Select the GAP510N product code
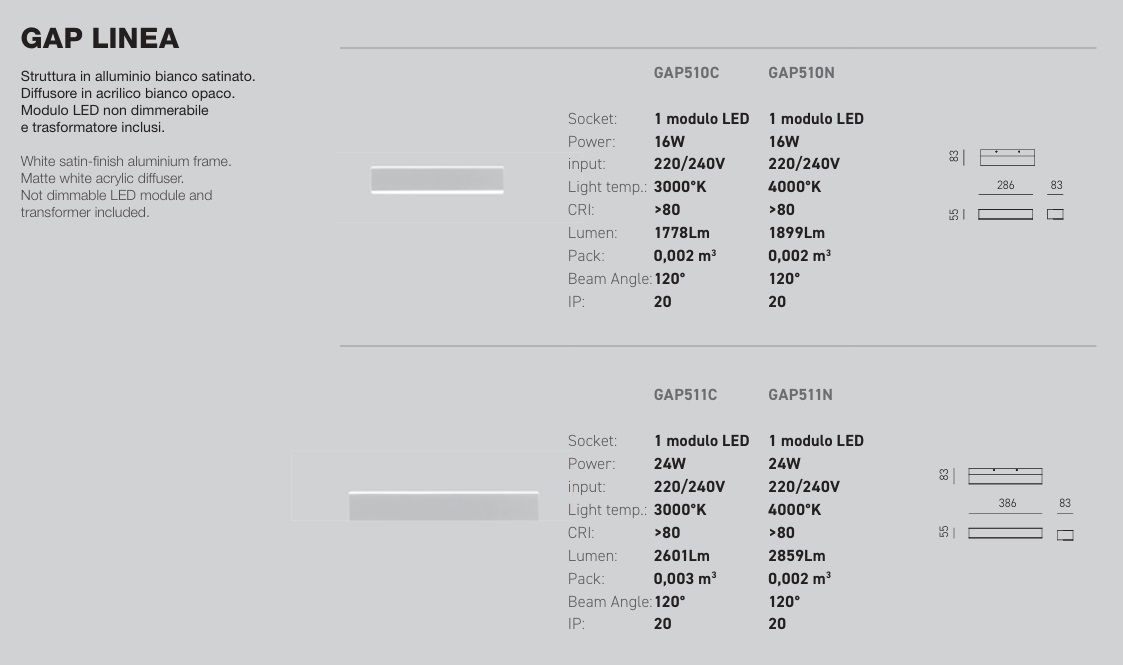Image resolution: width=1123 pixels, height=665 pixels. tap(801, 73)
